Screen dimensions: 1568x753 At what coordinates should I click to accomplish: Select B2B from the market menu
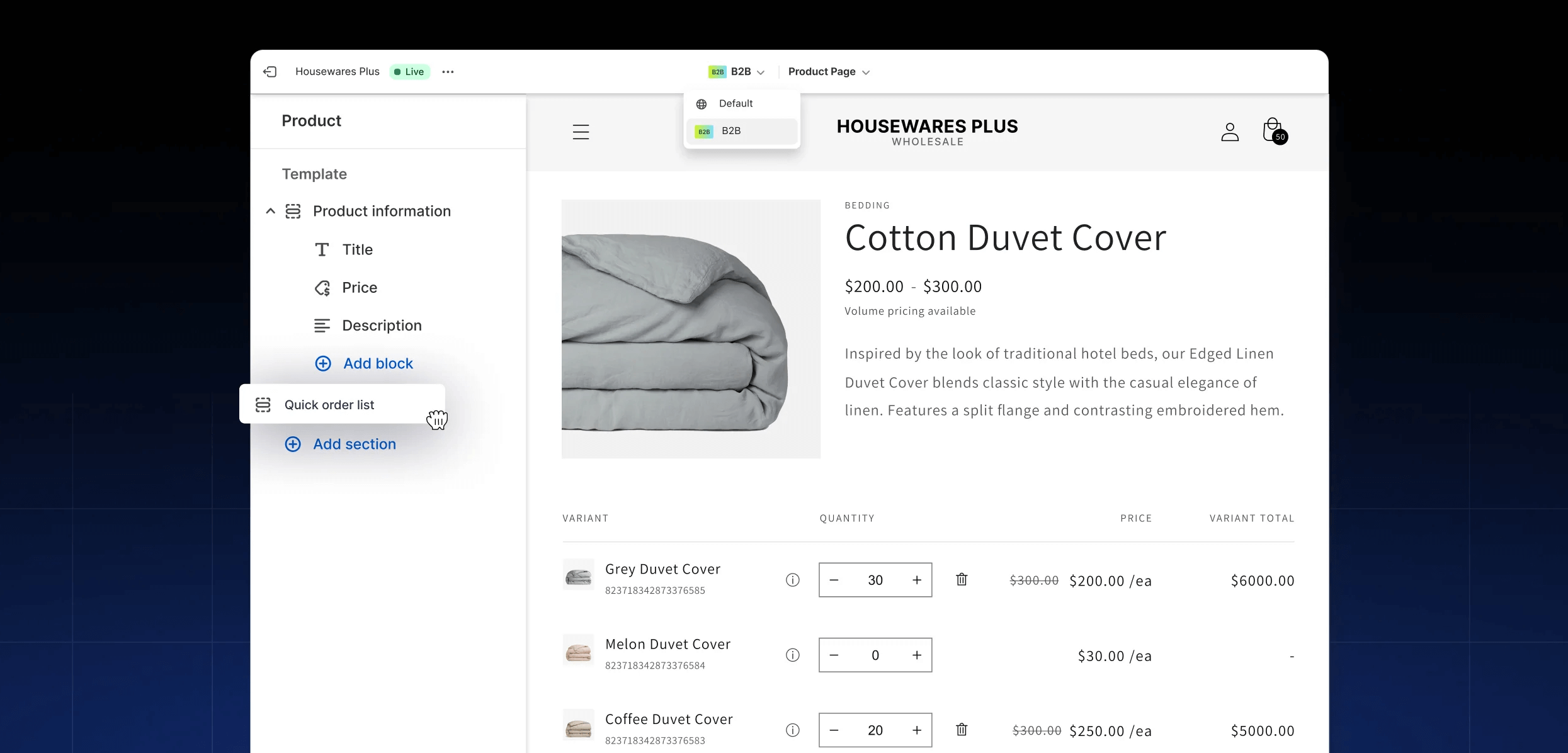[730, 131]
